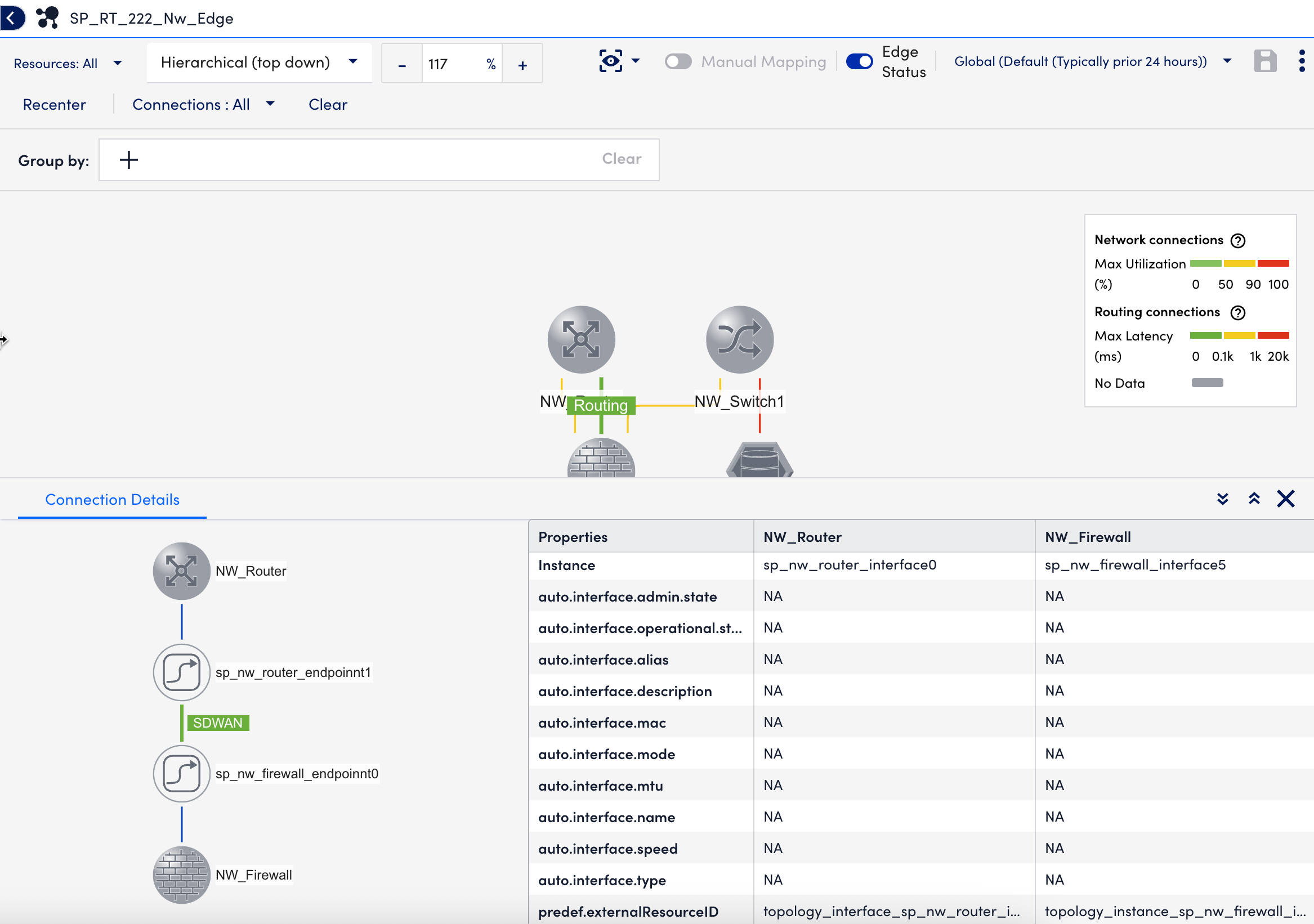Click the green SDWAN connection label
The height and width of the screenshot is (924, 1314).
tap(217, 723)
